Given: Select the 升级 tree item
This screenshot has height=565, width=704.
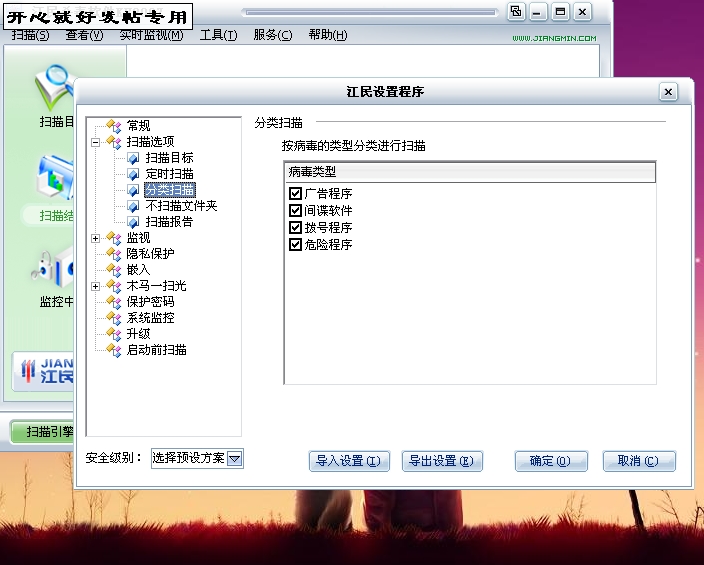Looking at the screenshot, I should coord(138,335).
